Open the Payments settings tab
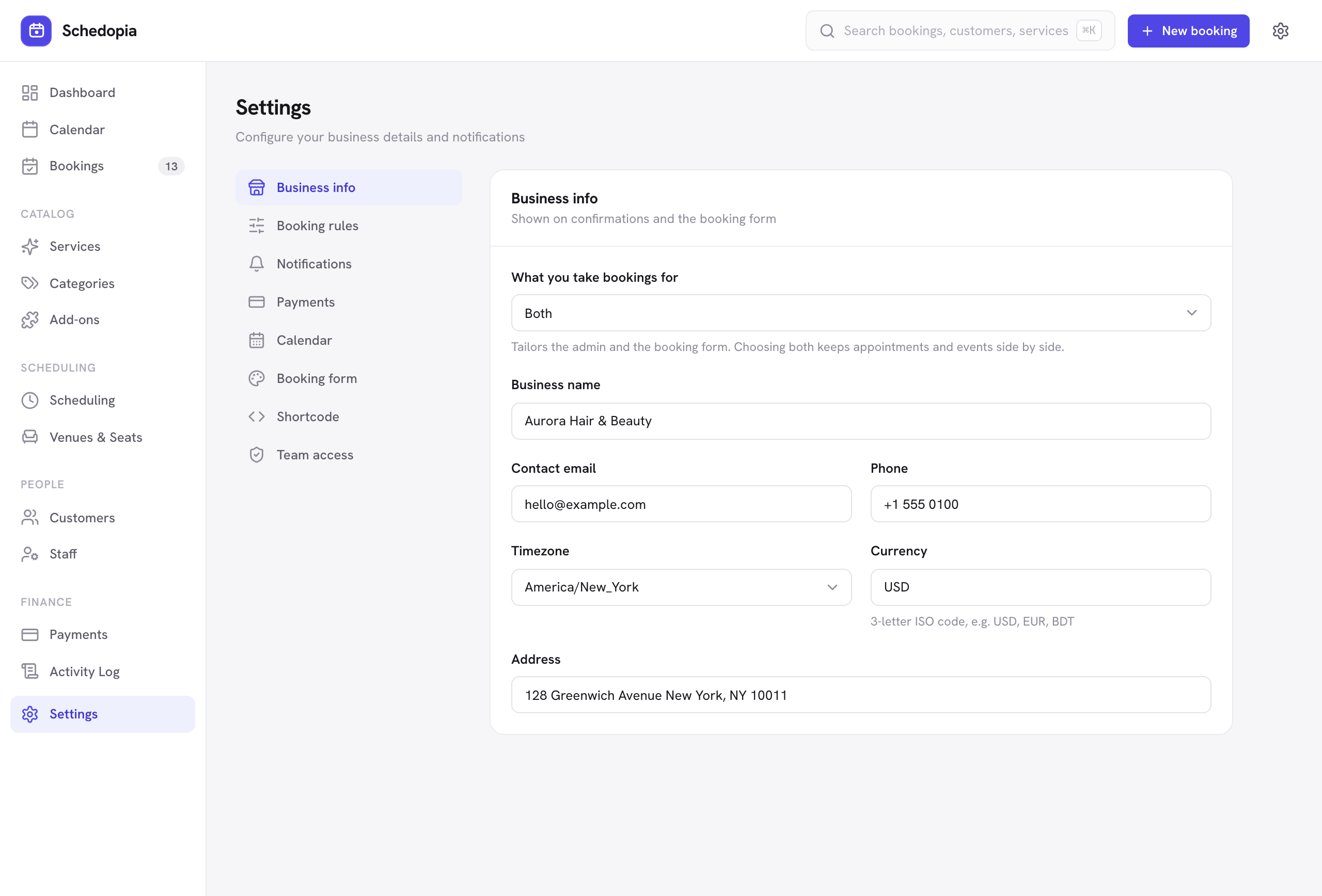Screen dimensions: 1322x896 click(x=349, y=302)
